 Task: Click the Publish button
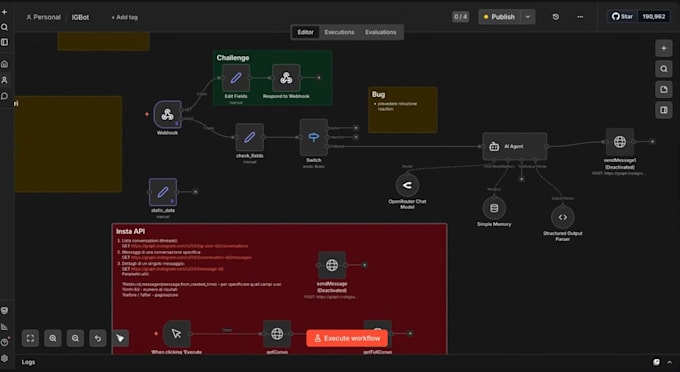[x=499, y=17]
